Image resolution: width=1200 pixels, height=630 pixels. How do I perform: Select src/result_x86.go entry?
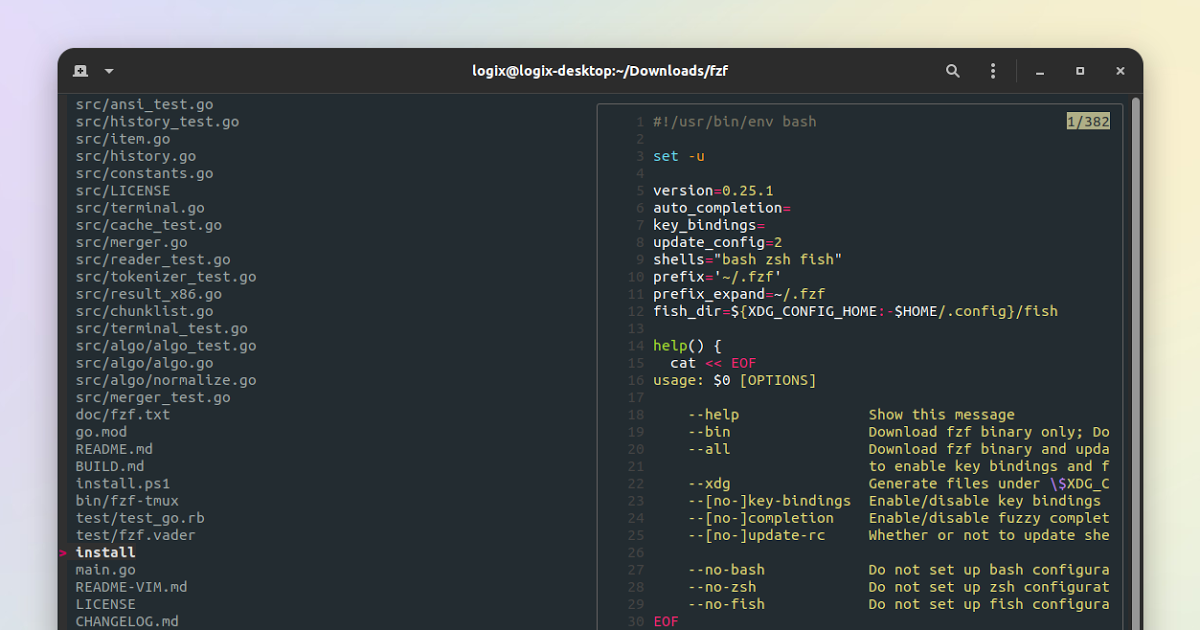click(149, 294)
